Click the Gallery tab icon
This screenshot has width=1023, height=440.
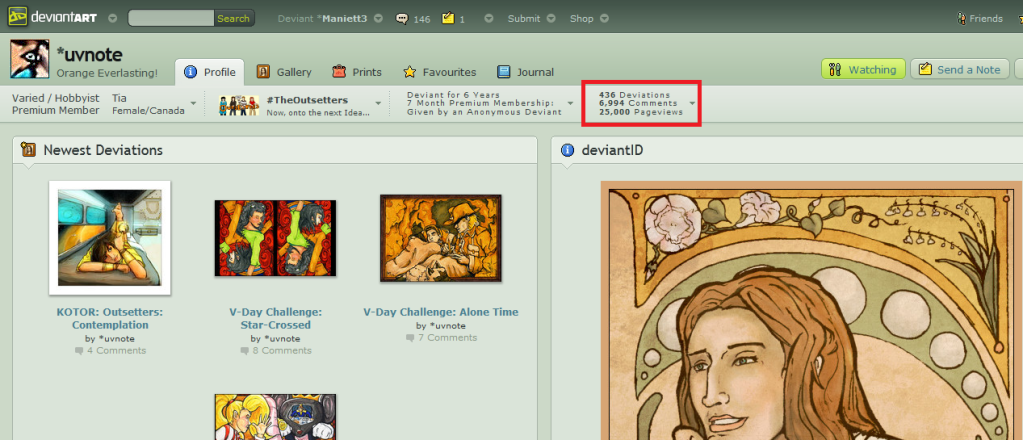tap(264, 71)
